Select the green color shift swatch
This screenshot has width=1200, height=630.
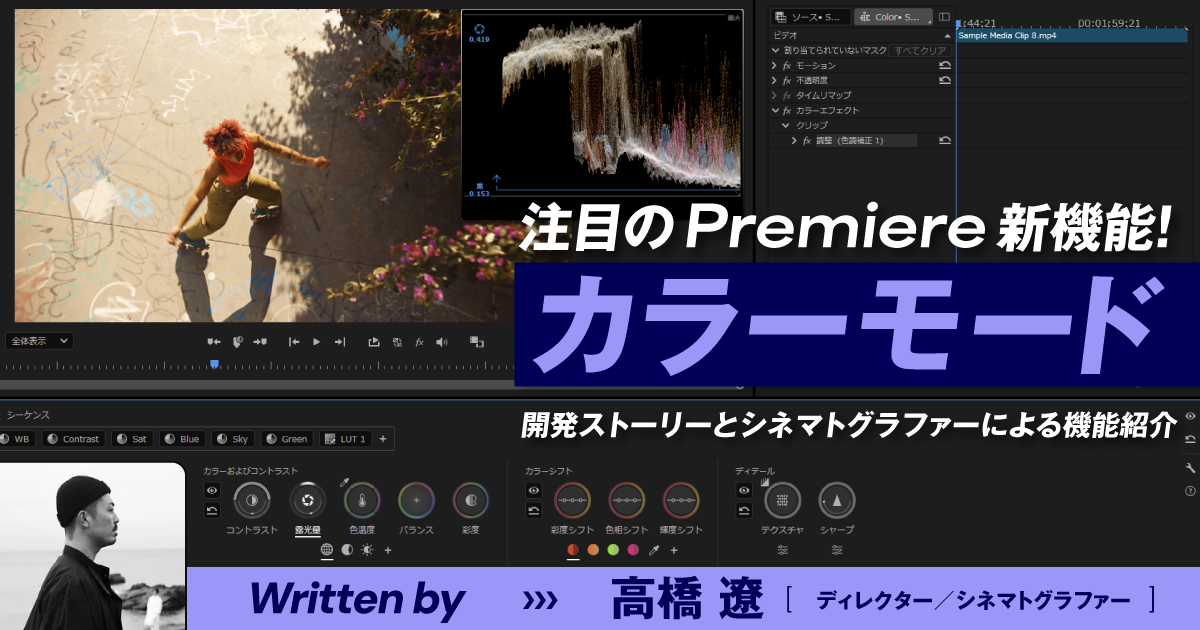click(613, 550)
